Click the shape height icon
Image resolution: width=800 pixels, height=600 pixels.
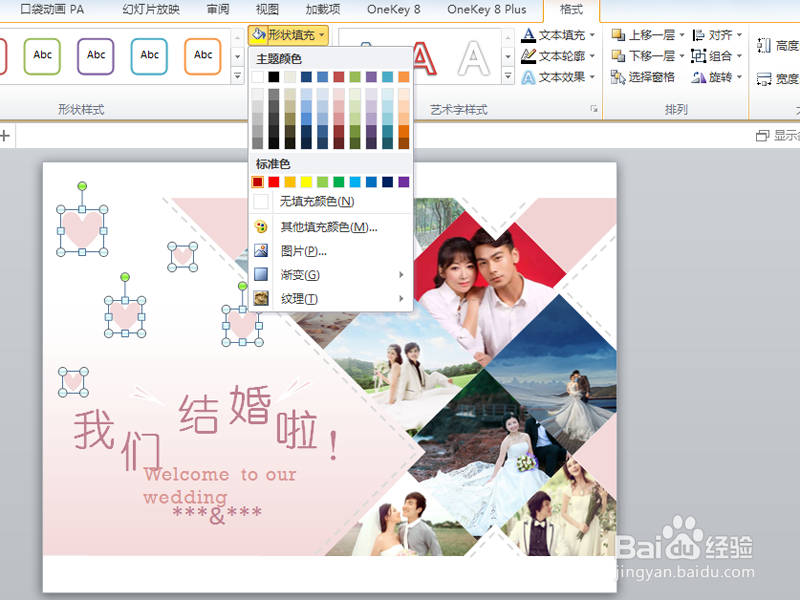(x=764, y=46)
